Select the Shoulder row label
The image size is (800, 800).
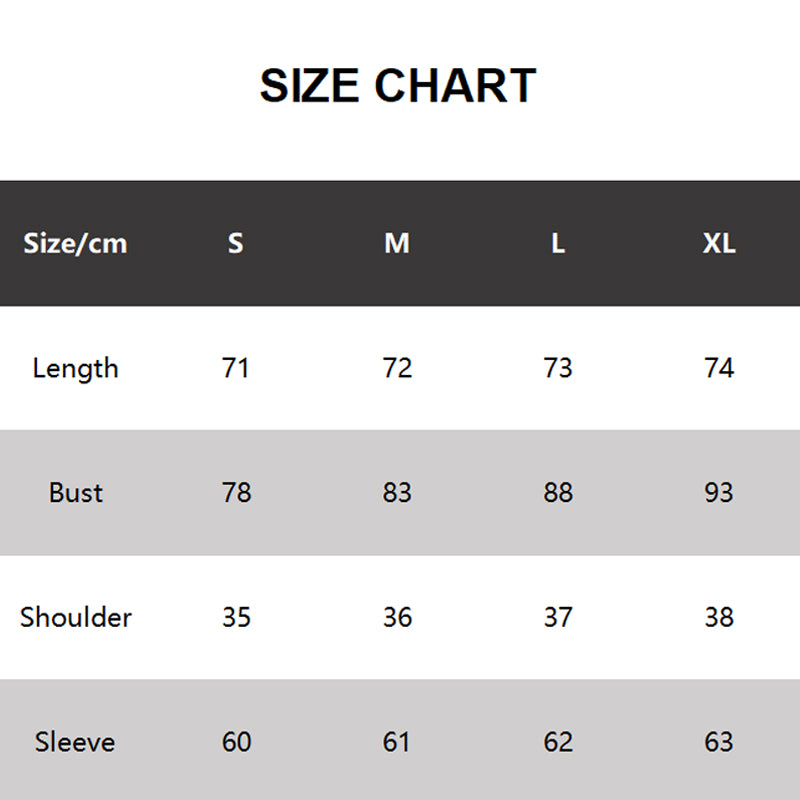pyautogui.click(x=75, y=617)
